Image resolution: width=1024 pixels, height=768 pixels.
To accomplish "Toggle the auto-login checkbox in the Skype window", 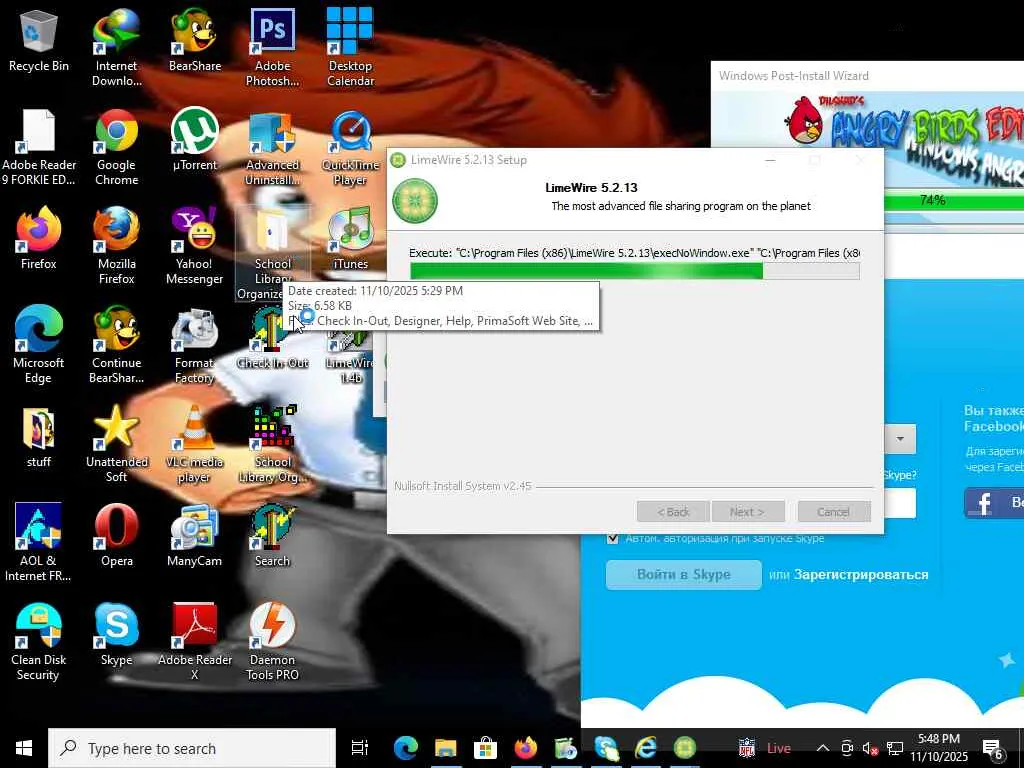I will (613, 538).
